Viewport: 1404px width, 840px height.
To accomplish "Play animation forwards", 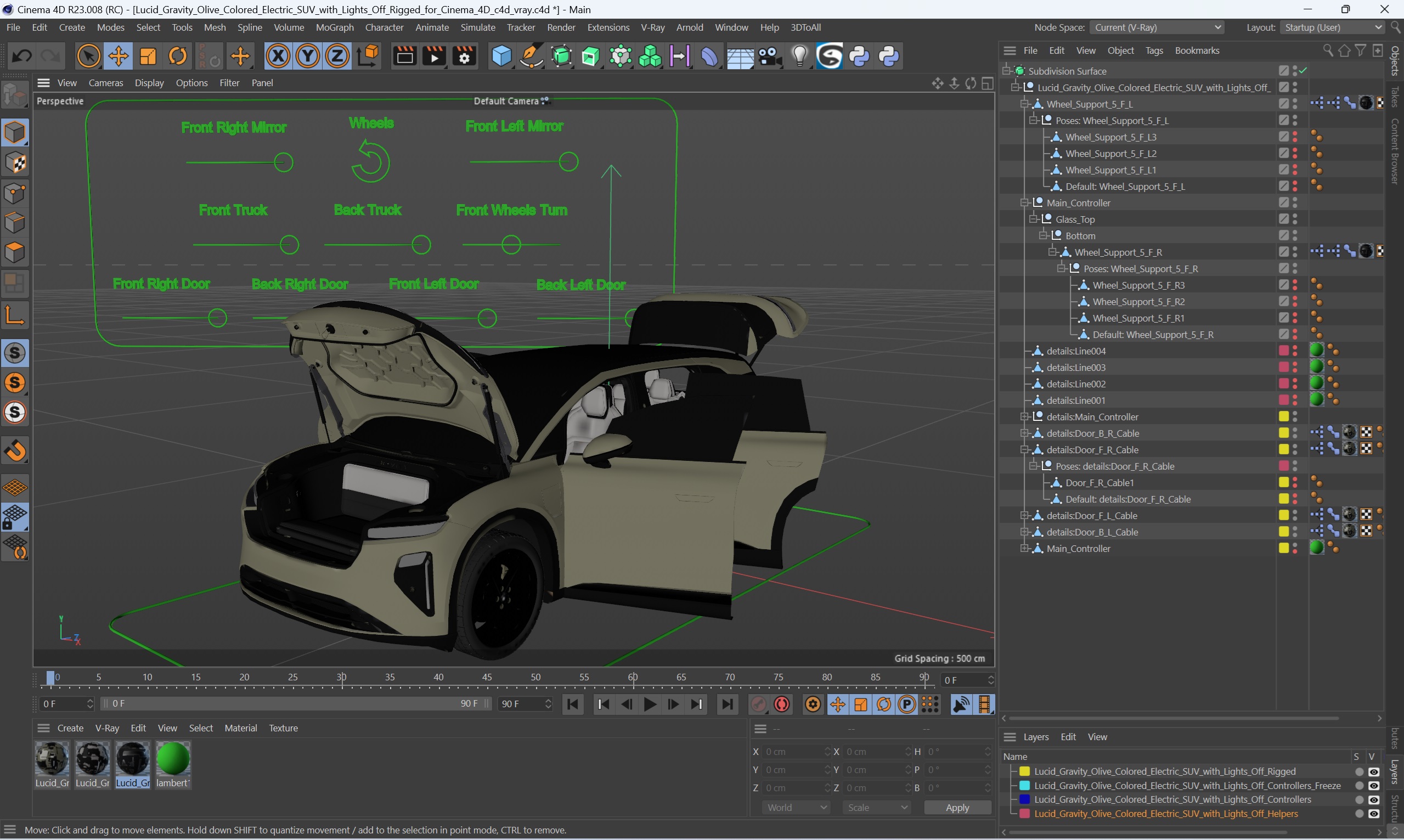I will pyautogui.click(x=650, y=704).
